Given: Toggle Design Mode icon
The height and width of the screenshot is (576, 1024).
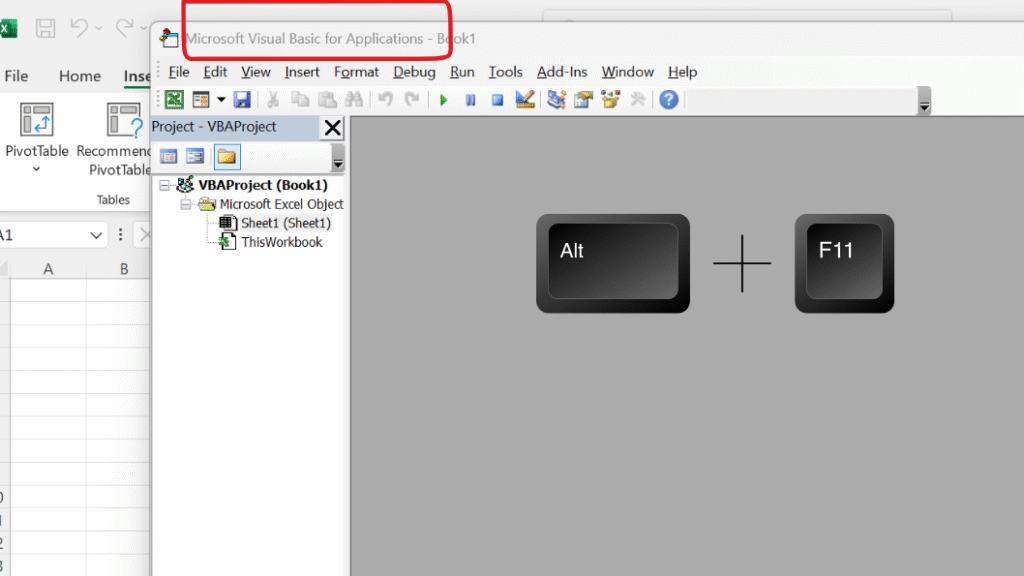Looking at the screenshot, I should point(524,99).
